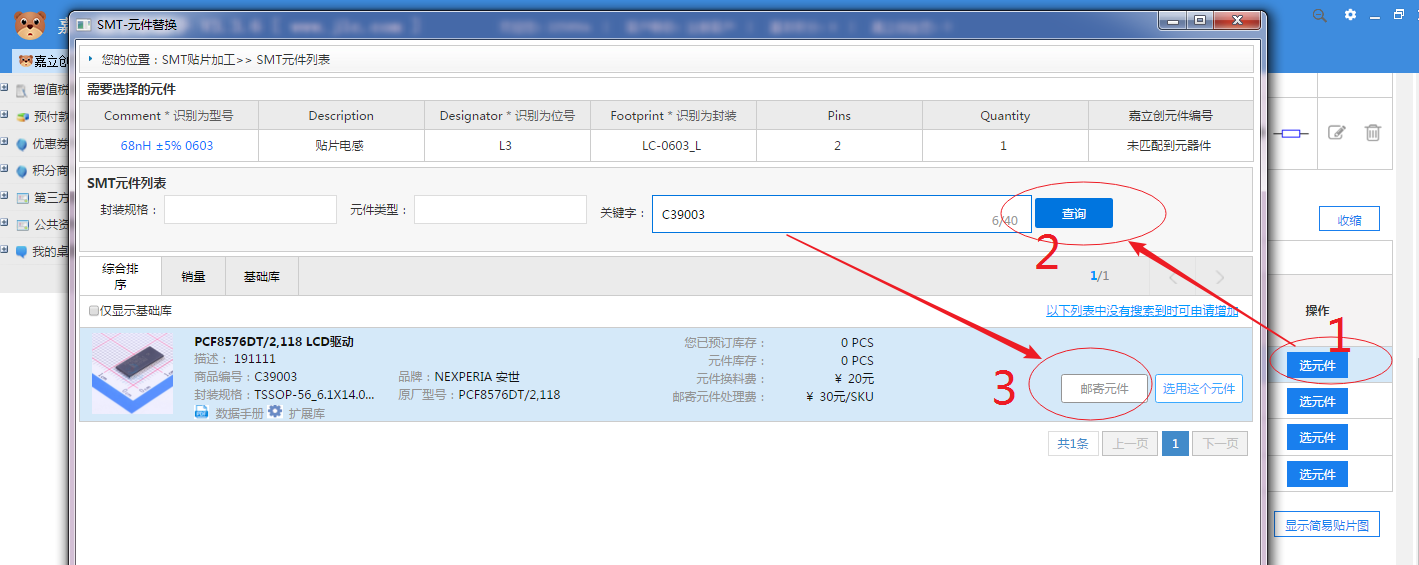Expand the 优惠券 tree node
This screenshot has height=565, width=1419.
pyautogui.click(x=5, y=143)
